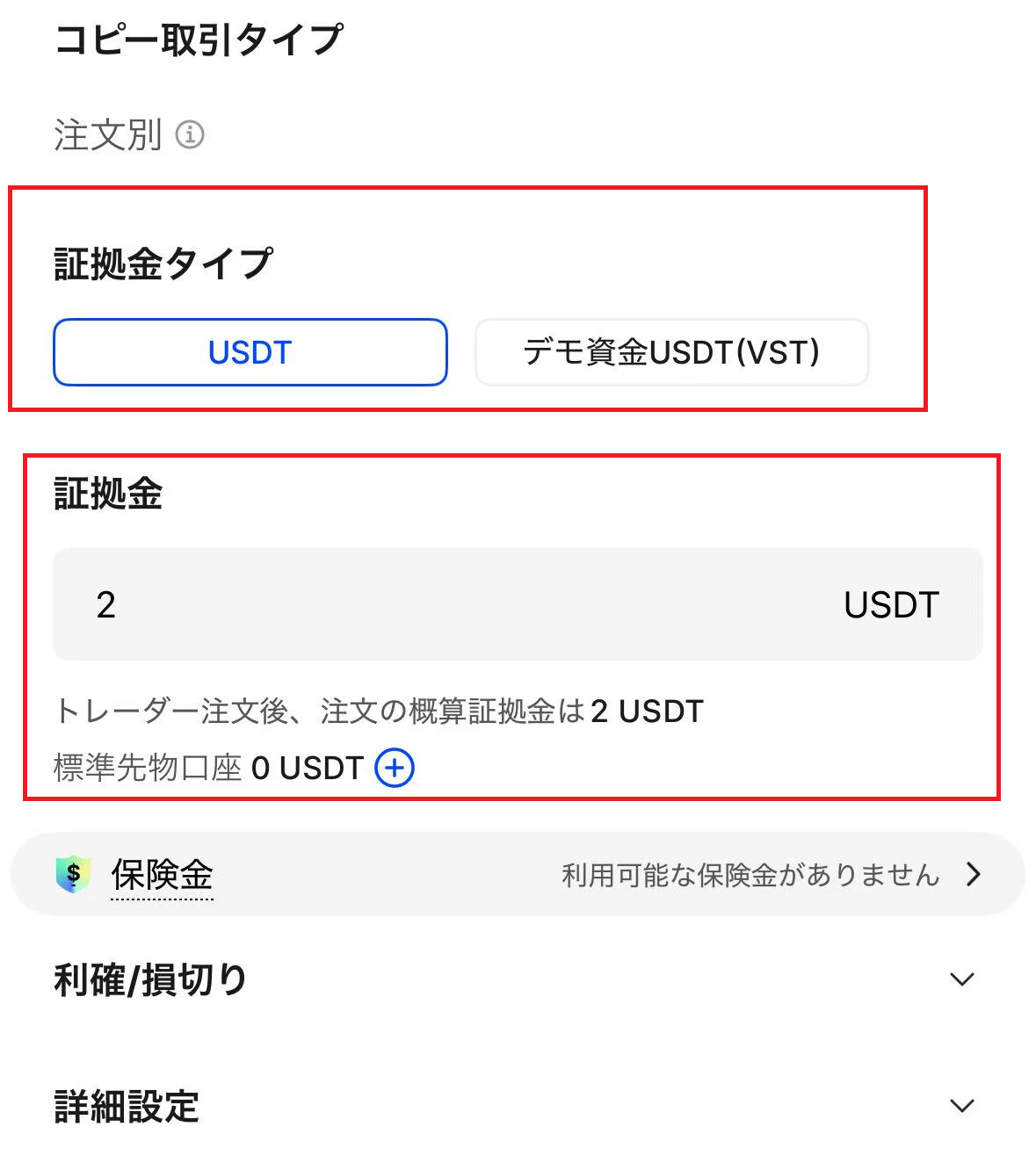Expand the 詳細設定 section chevron

tap(962, 1106)
